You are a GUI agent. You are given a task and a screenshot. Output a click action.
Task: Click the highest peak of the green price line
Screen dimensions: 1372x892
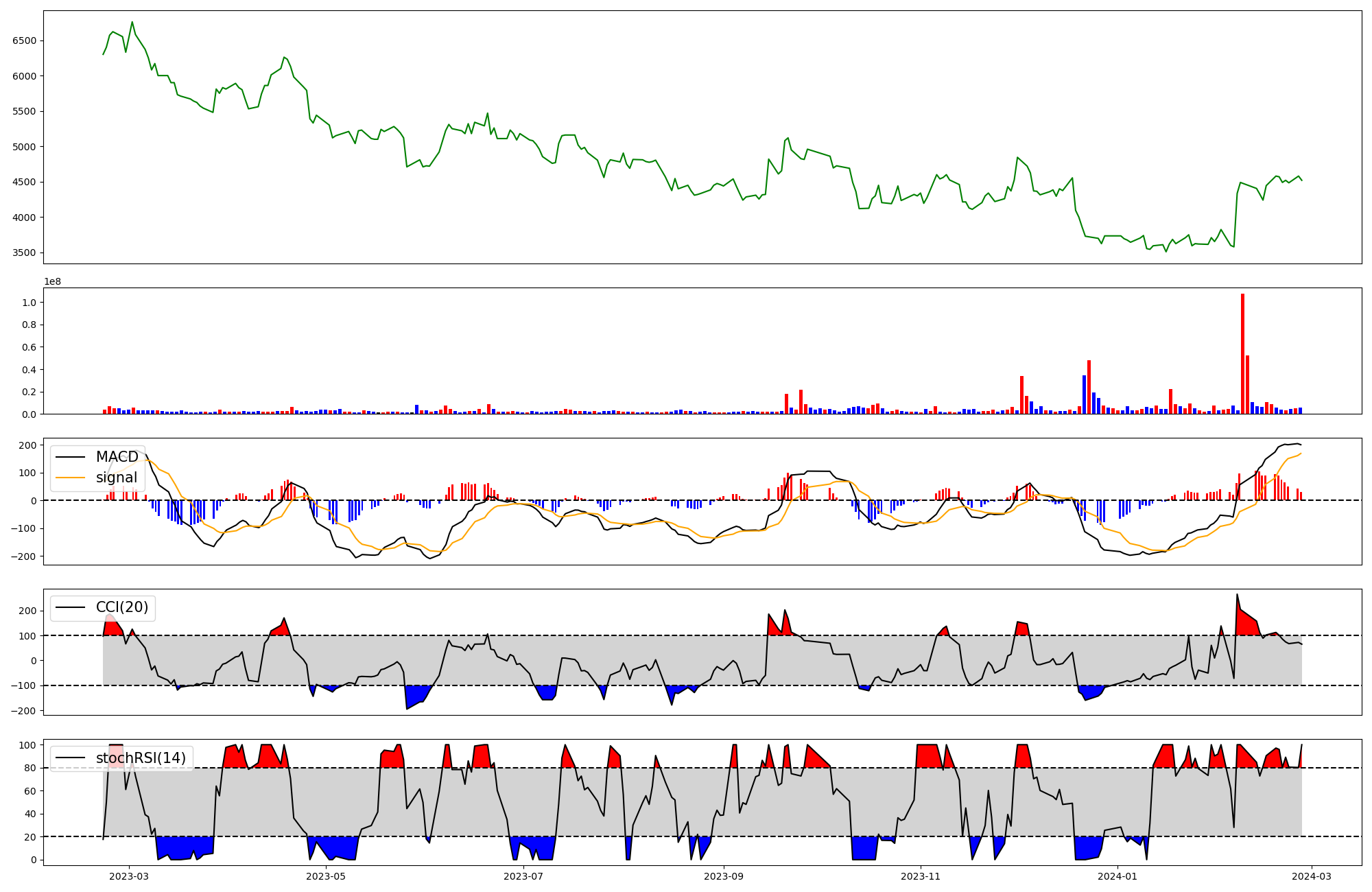[x=132, y=22]
